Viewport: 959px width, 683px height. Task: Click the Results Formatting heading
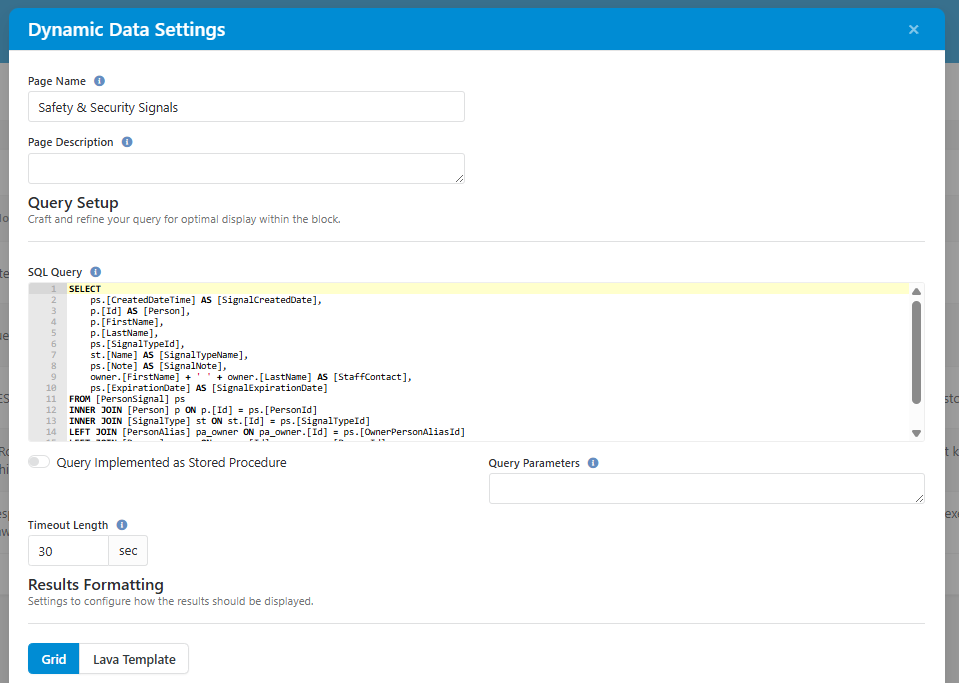tap(95, 585)
